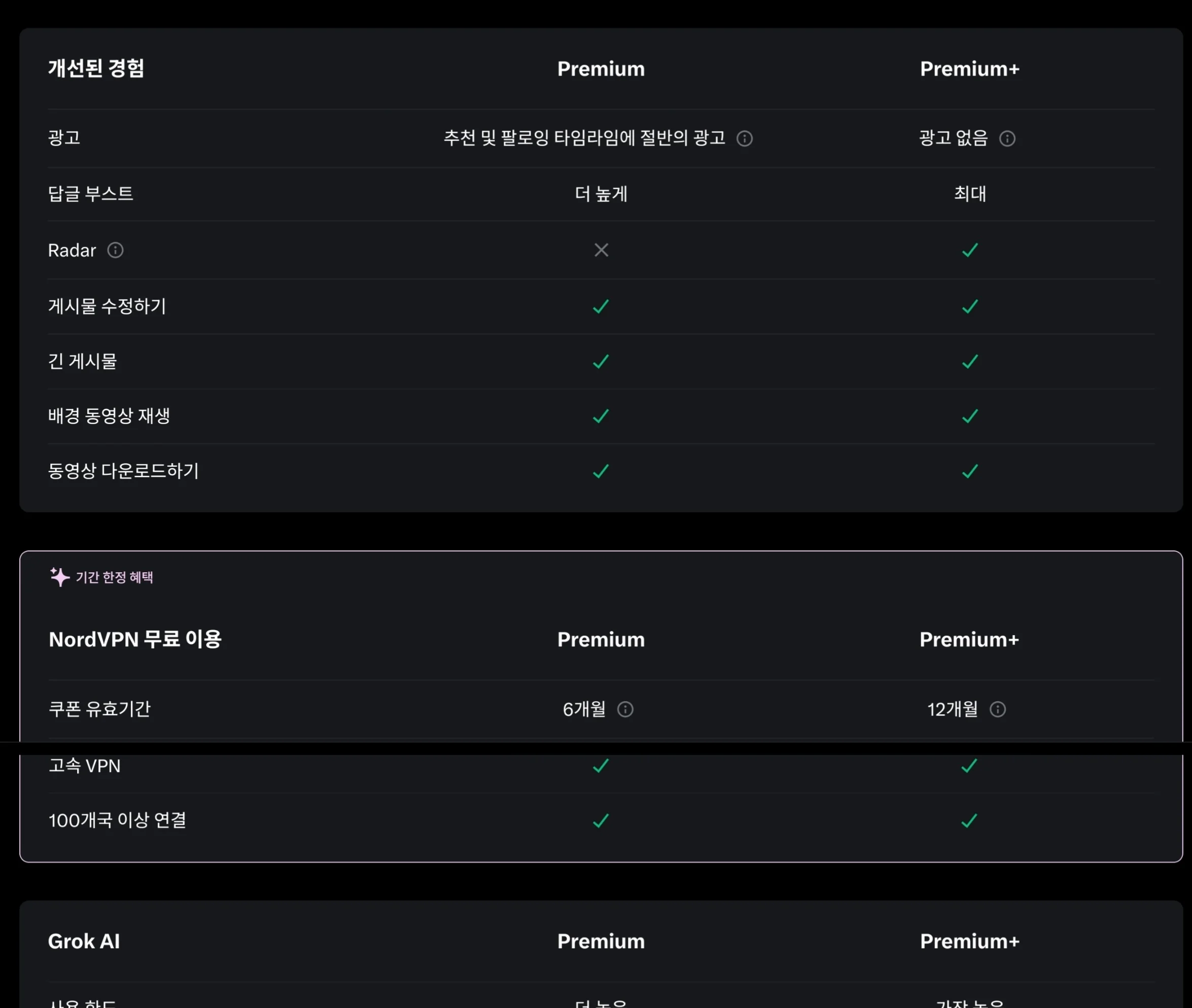This screenshot has width=1192, height=1008.
Task: Click Premium+ checkmark for 동영상 다운로드하기
Action: [970, 471]
